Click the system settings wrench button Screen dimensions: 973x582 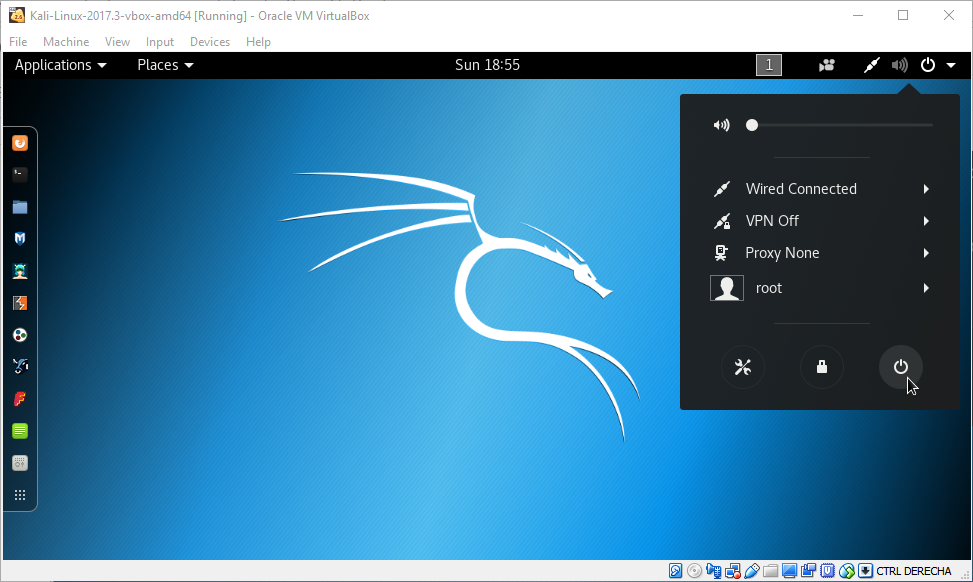tap(742, 367)
